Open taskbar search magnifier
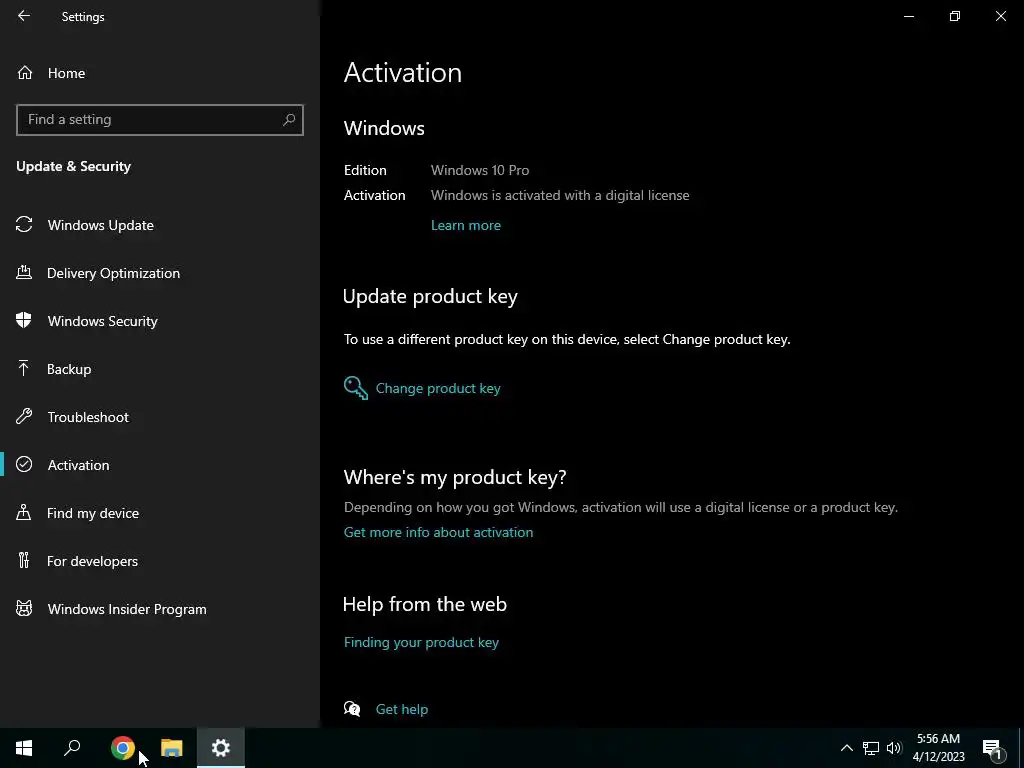1024x768 pixels. (x=72, y=748)
